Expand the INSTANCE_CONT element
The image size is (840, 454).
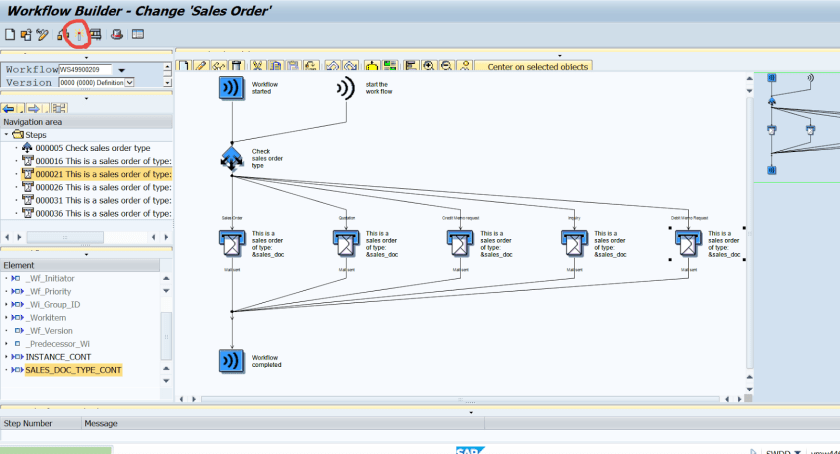point(6,356)
